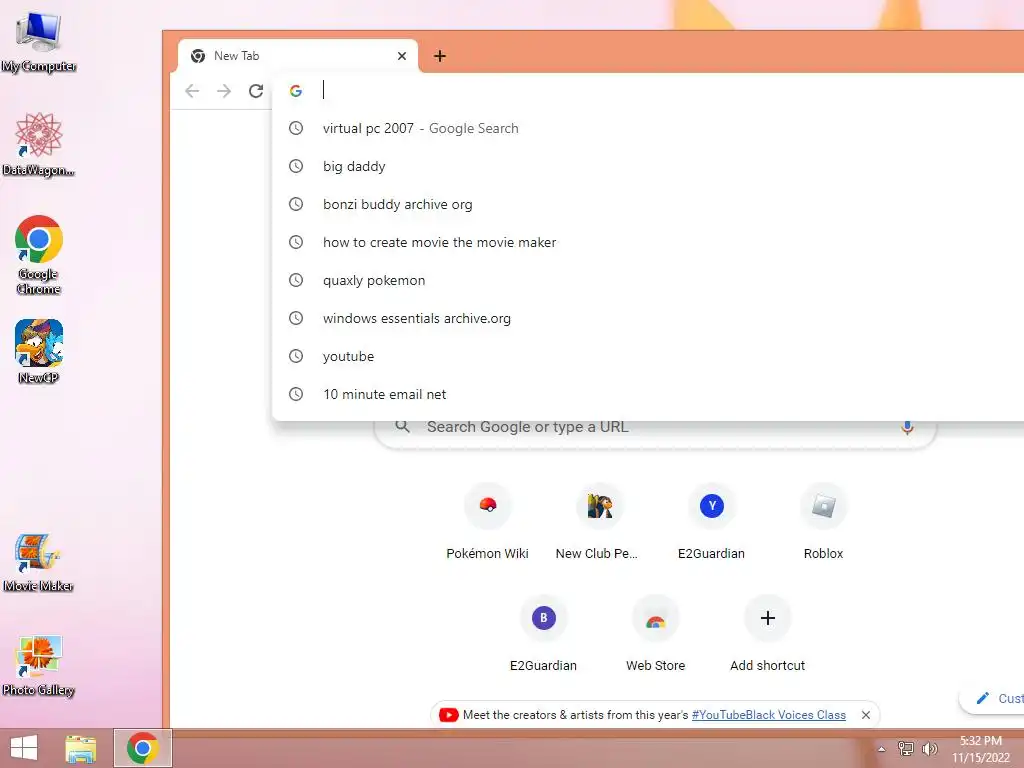Viewport: 1024px width, 768px height.
Task: Click Chrome icon in taskbar
Action: (x=143, y=748)
